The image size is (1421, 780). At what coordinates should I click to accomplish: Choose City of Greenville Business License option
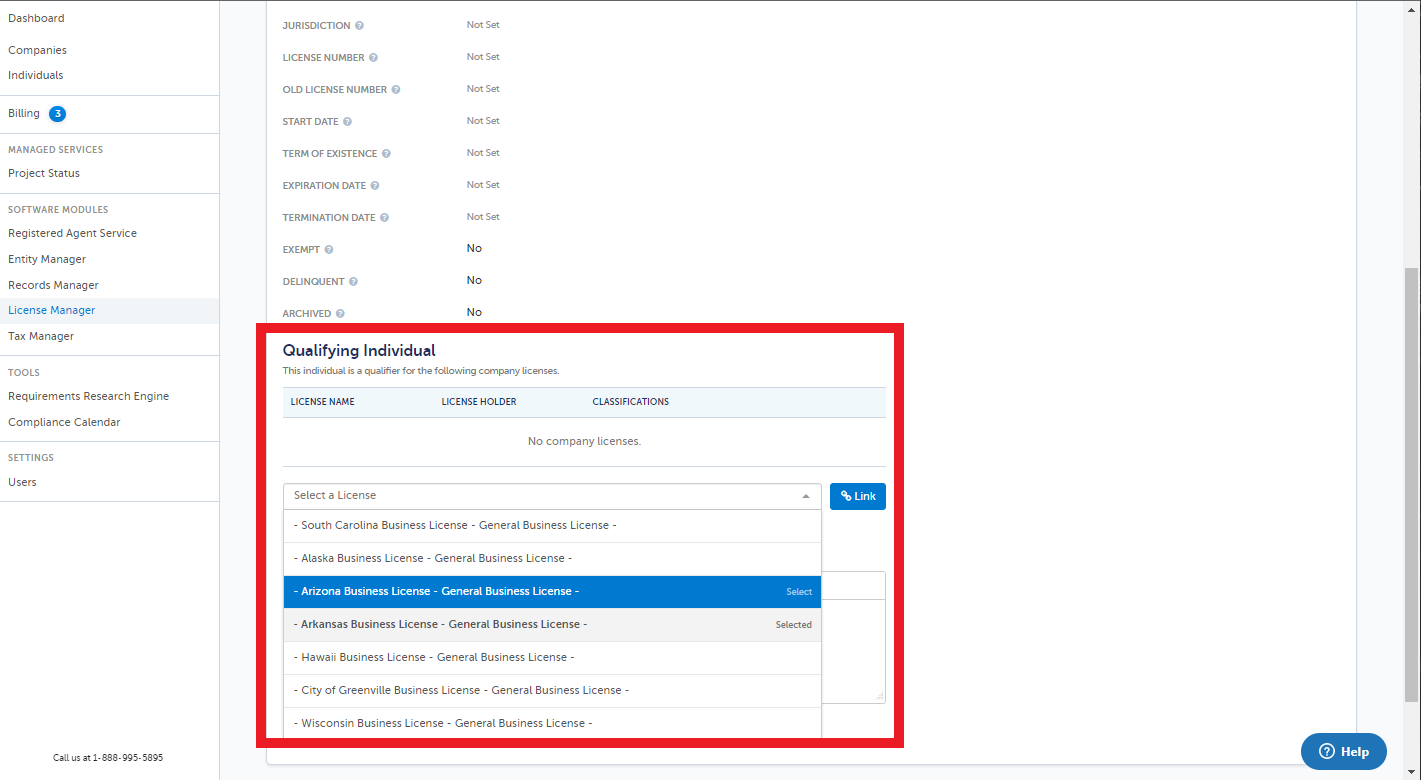coord(552,691)
